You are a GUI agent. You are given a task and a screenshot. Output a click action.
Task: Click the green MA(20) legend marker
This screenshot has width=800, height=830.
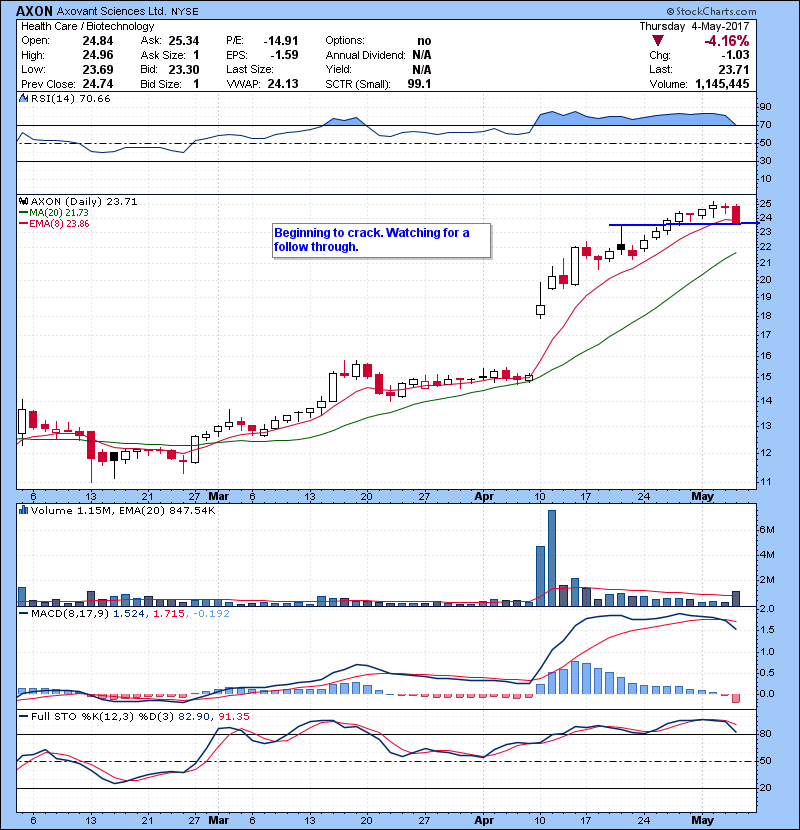pyautogui.click(x=23, y=212)
